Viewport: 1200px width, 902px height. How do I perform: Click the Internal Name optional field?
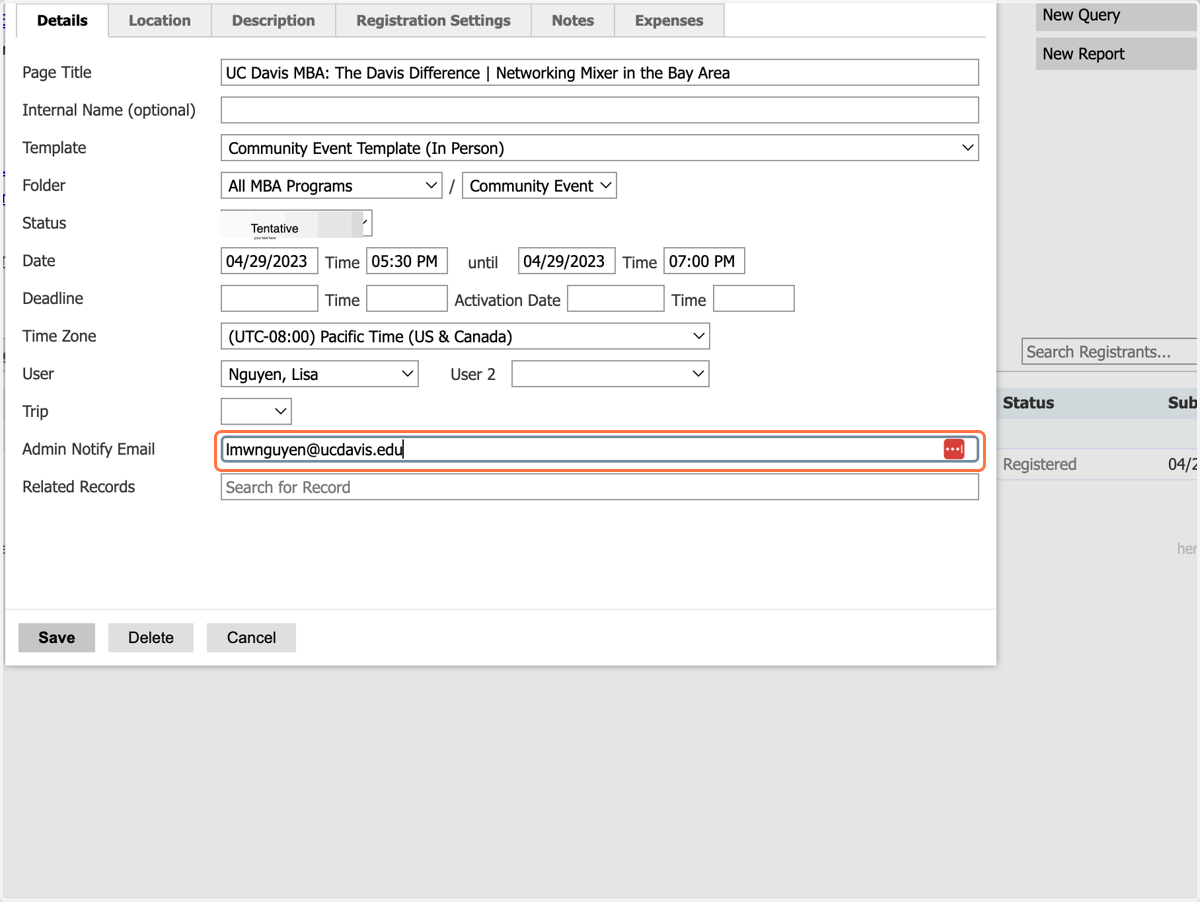pyautogui.click(x=599, y=110)
